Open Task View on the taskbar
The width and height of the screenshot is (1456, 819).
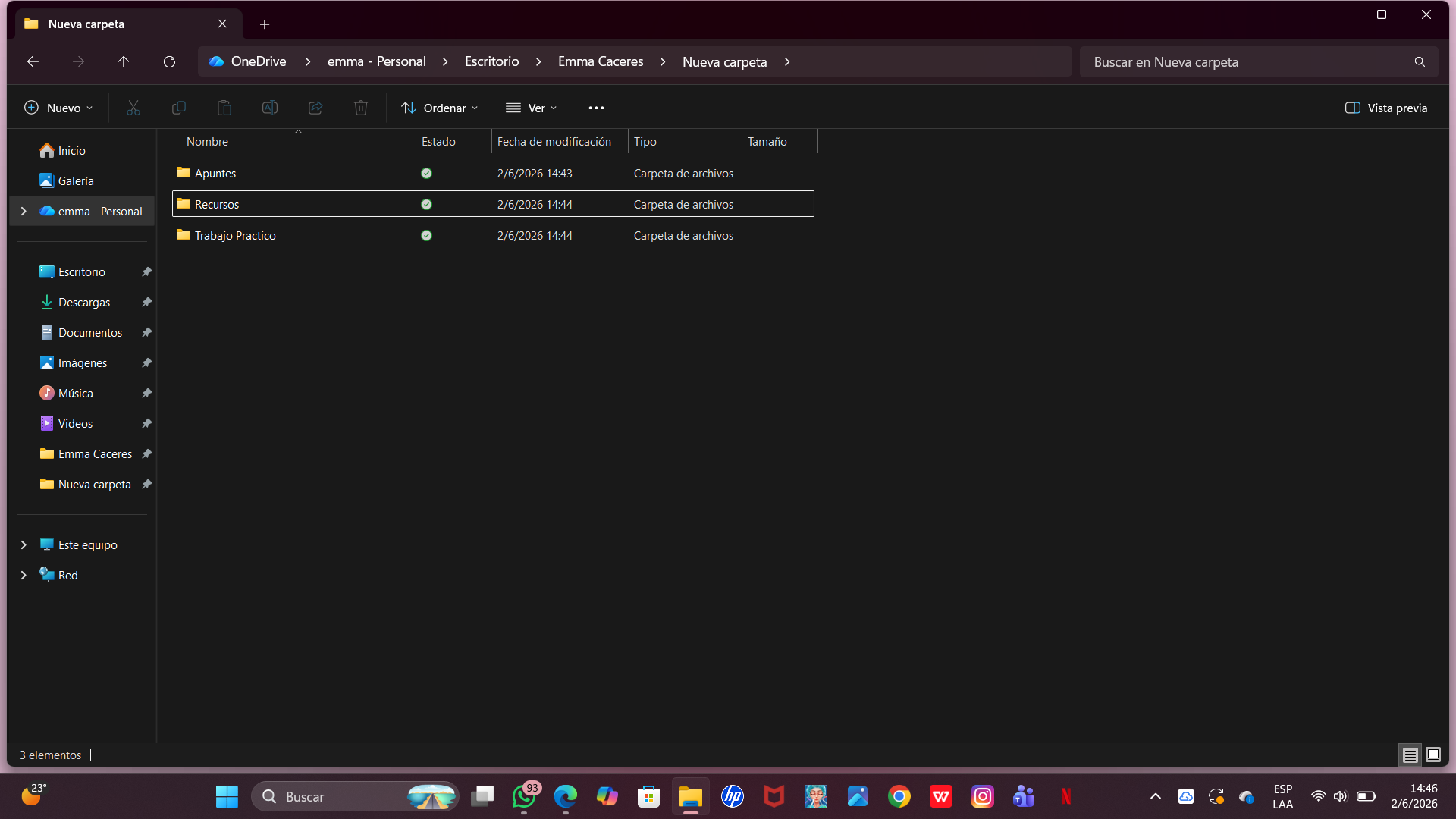(482, 796)
